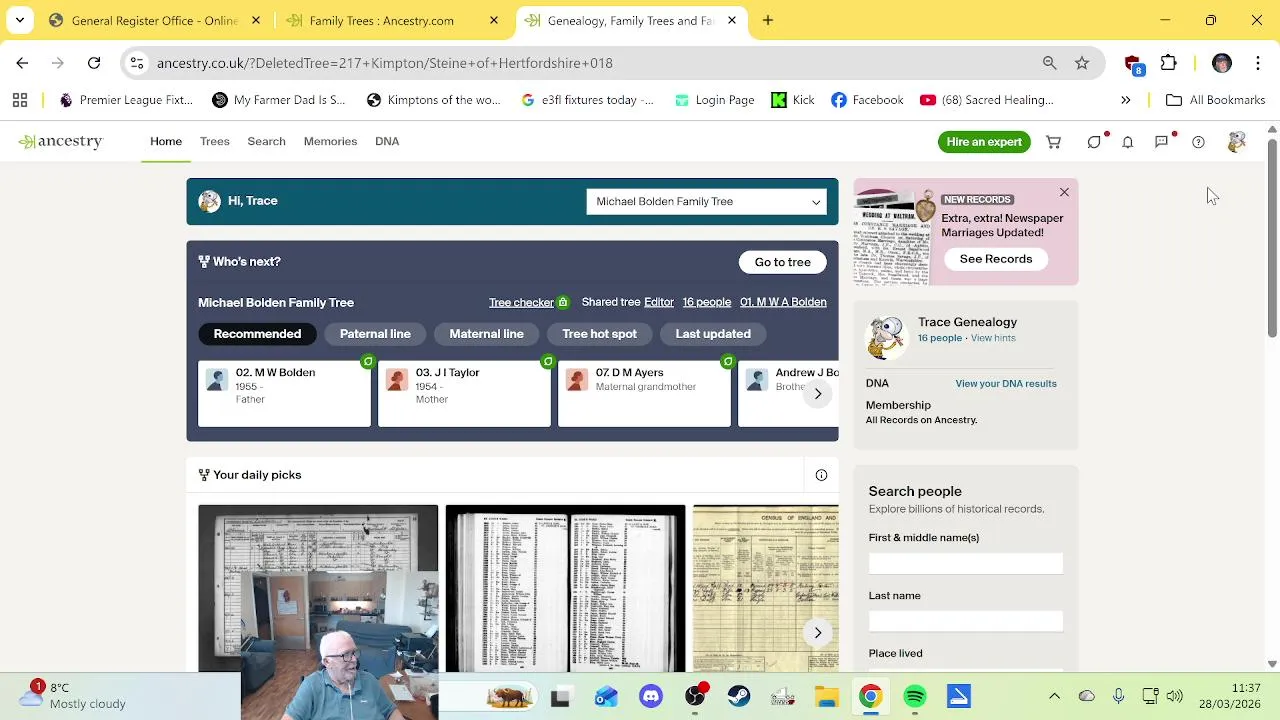Open the Editor link for the shared tree
The height and width of the screenshot is (720, 1280).
pyautogui.click(x=659, y=302)
